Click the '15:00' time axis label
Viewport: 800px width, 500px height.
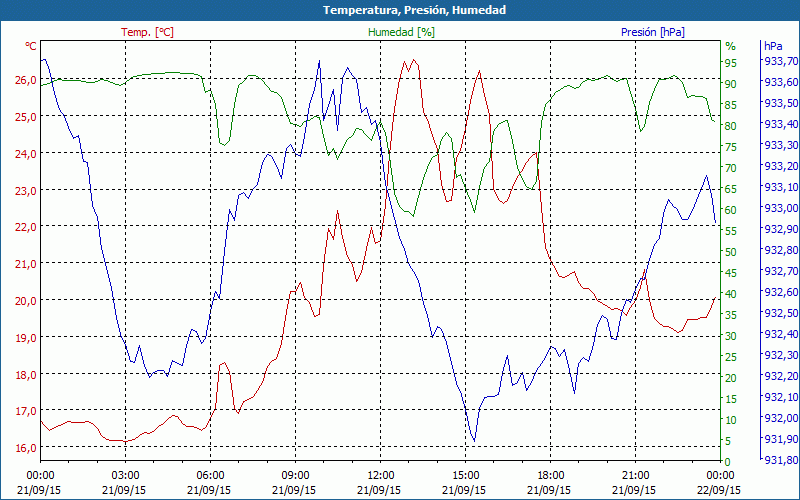pyautogui.click(x=464, y=476)
